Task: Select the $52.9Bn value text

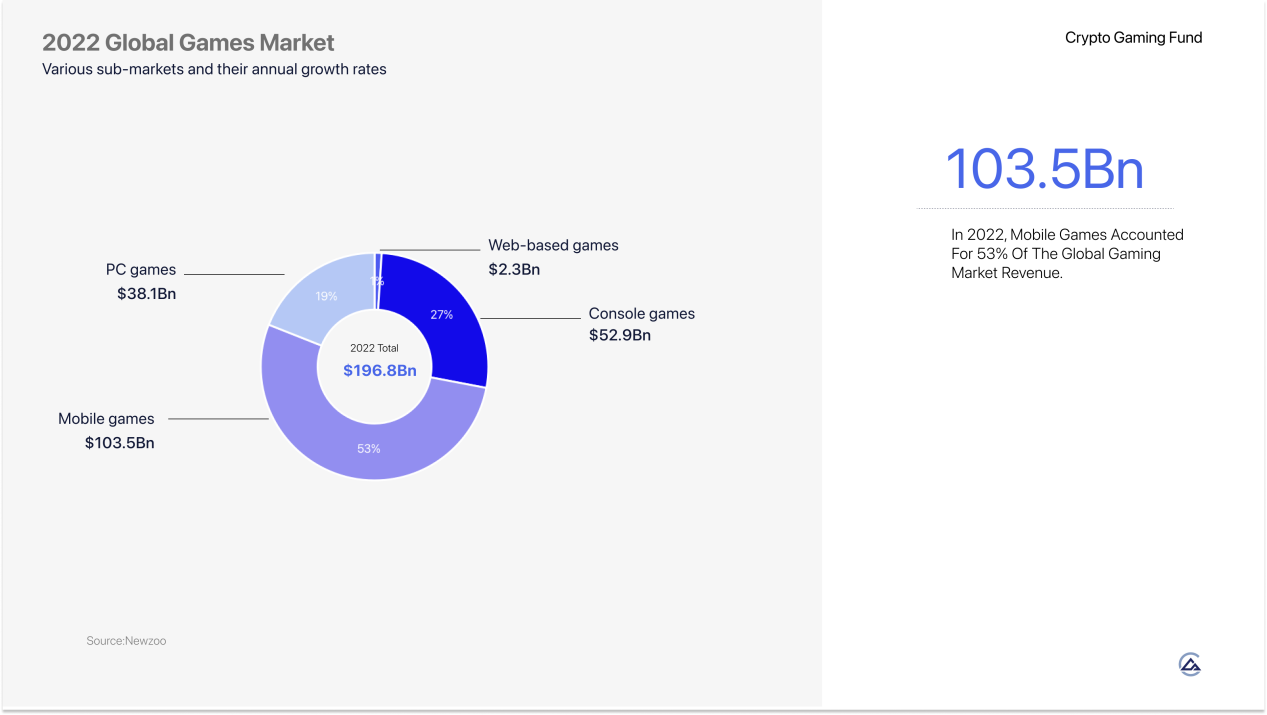Action: coord(619,335)
